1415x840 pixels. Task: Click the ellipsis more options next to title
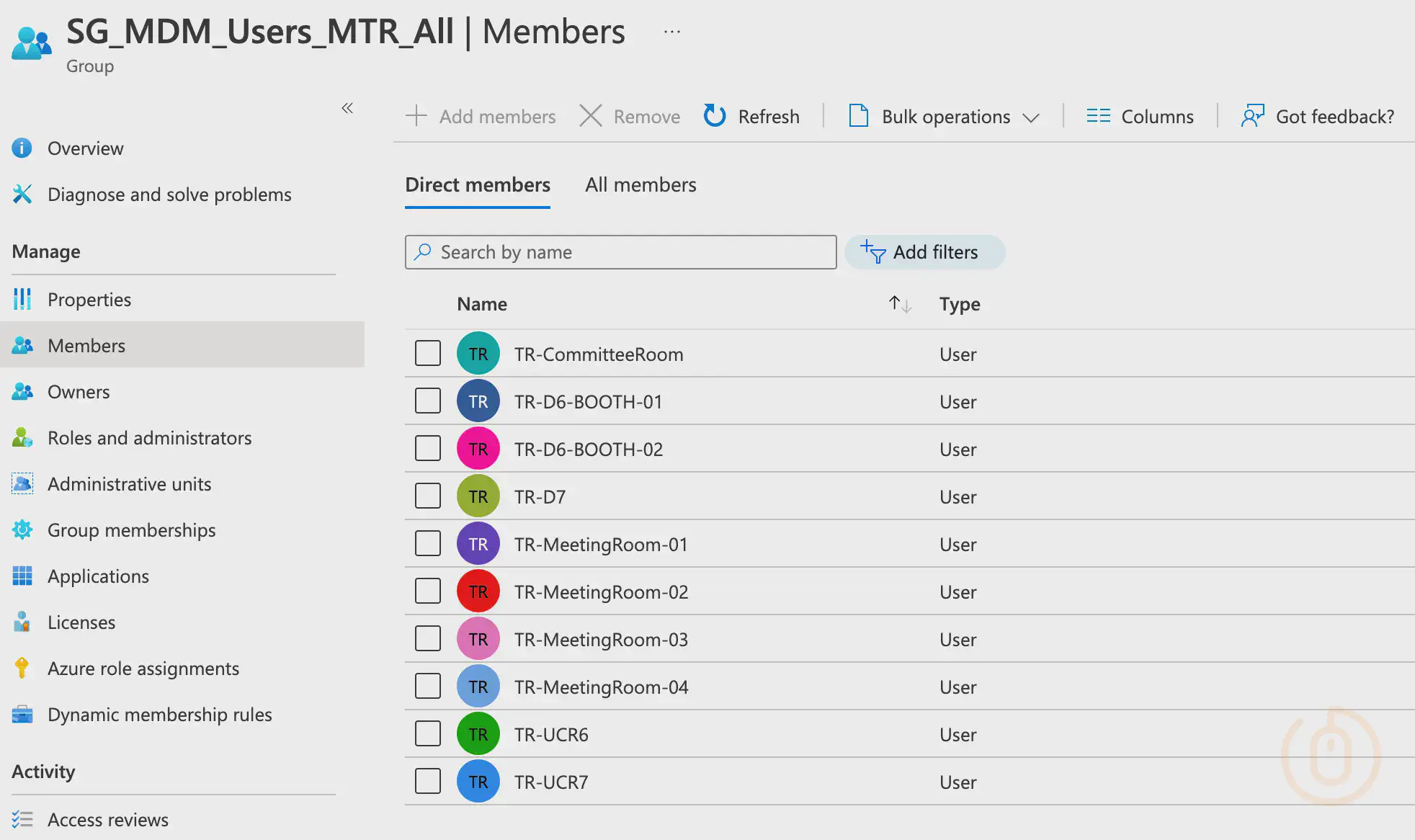(x=672, y=32)
